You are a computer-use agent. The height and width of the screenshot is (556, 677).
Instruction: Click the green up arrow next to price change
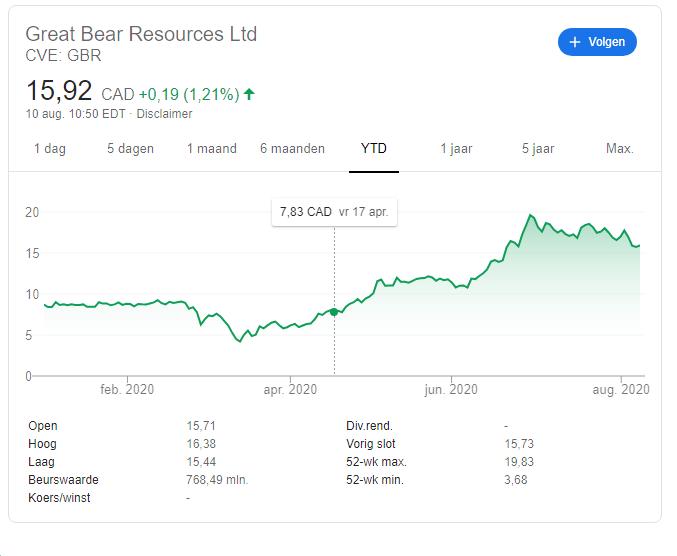249,94
